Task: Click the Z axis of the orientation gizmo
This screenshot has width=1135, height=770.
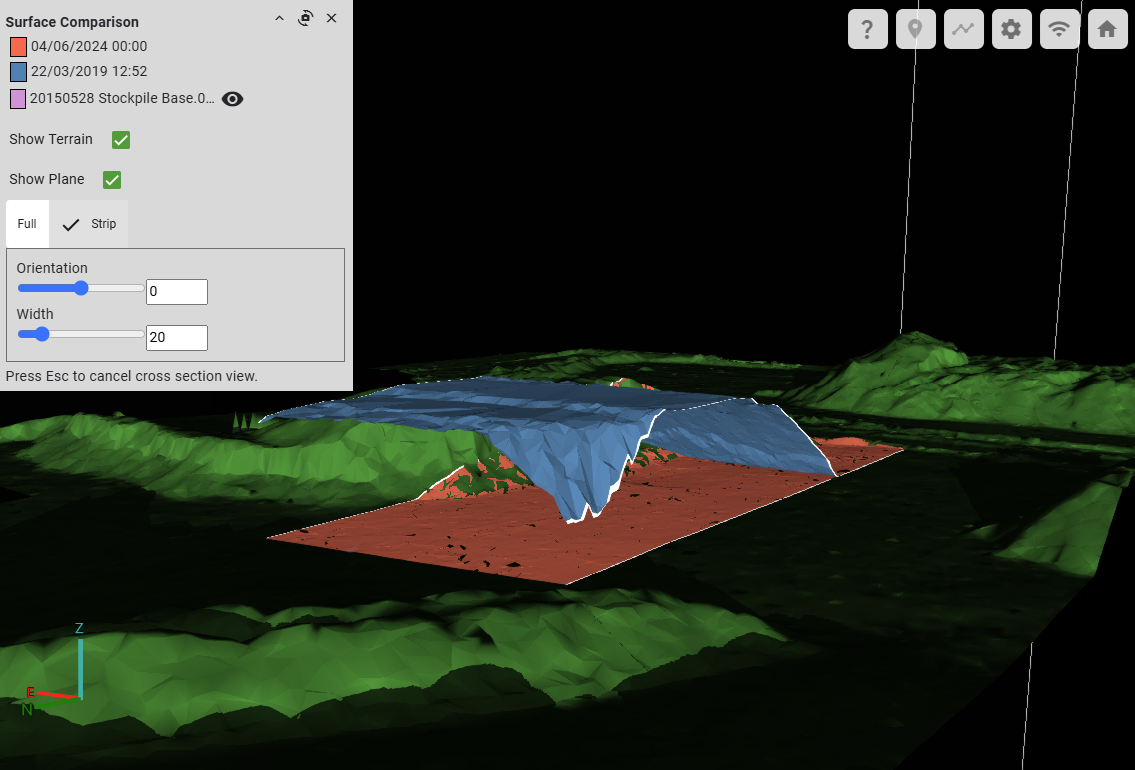Action: click(80, 662)
